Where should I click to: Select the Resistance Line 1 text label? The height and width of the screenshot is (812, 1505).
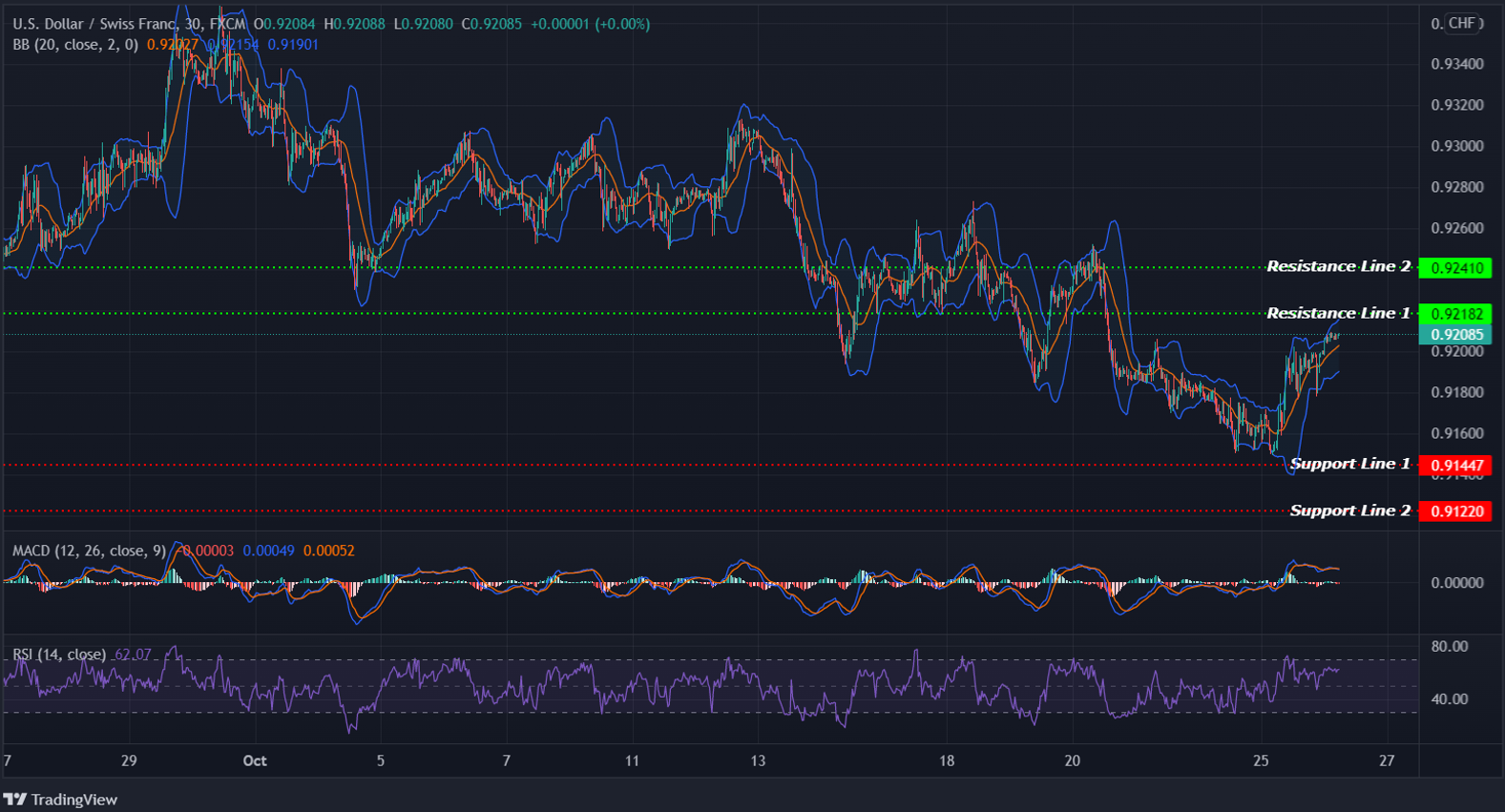pos(1338,313)
